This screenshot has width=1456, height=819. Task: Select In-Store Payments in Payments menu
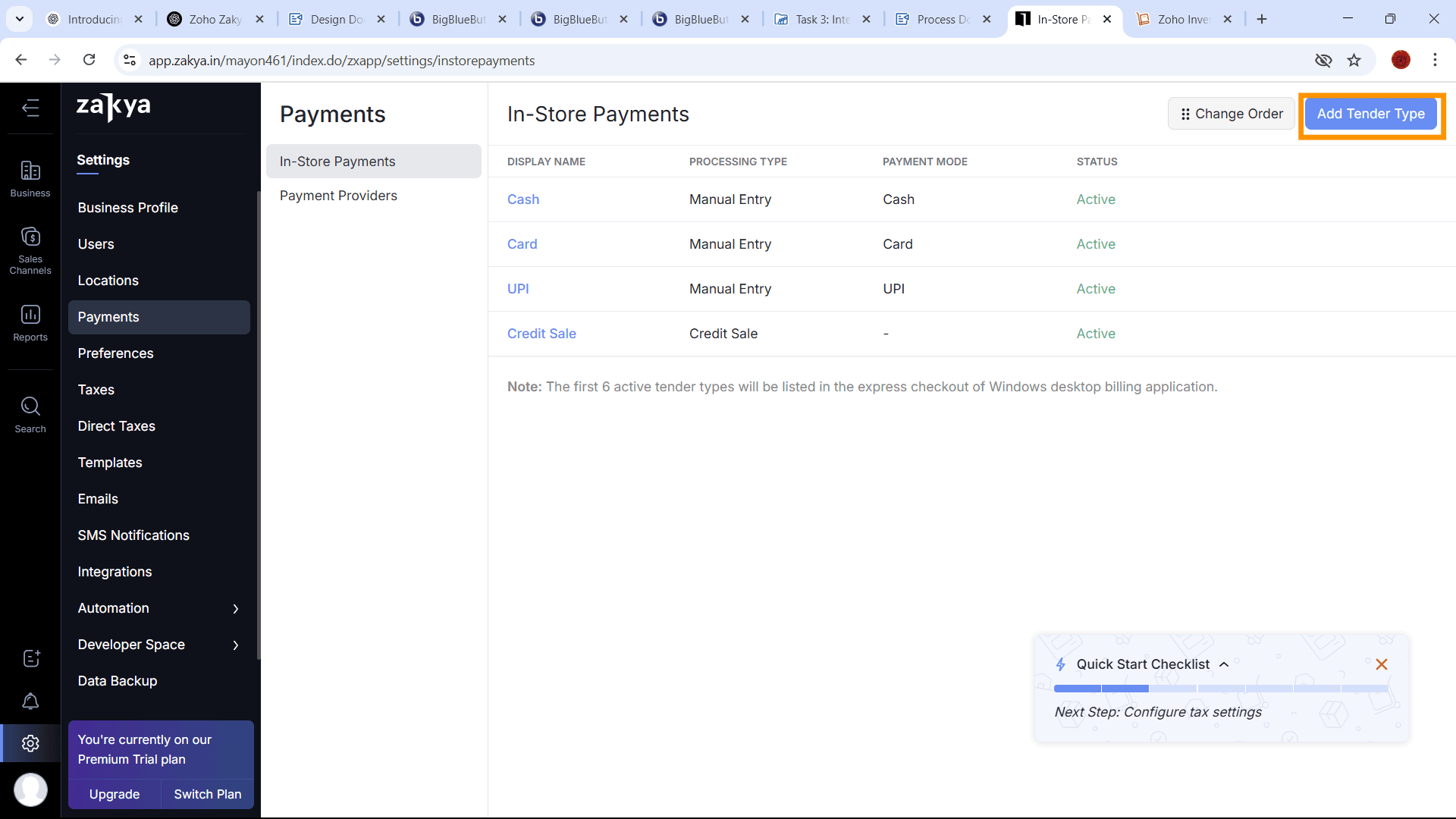(x=374, y=162)
